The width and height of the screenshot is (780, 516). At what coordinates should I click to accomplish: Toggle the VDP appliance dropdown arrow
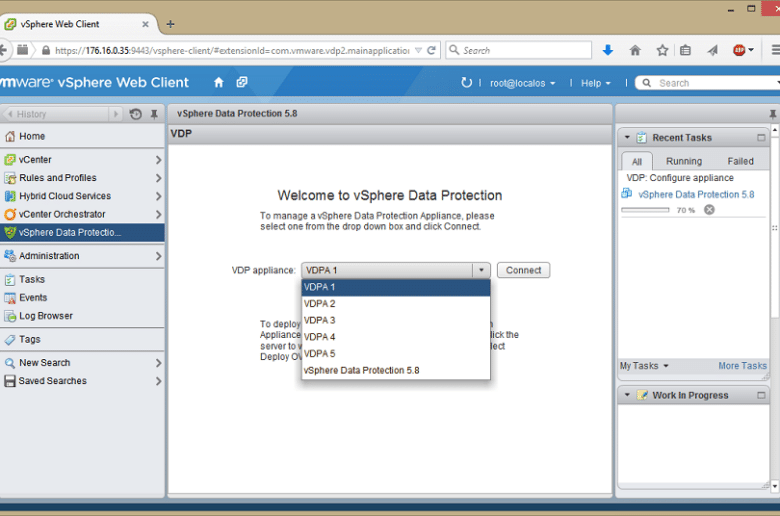(481, 270)
